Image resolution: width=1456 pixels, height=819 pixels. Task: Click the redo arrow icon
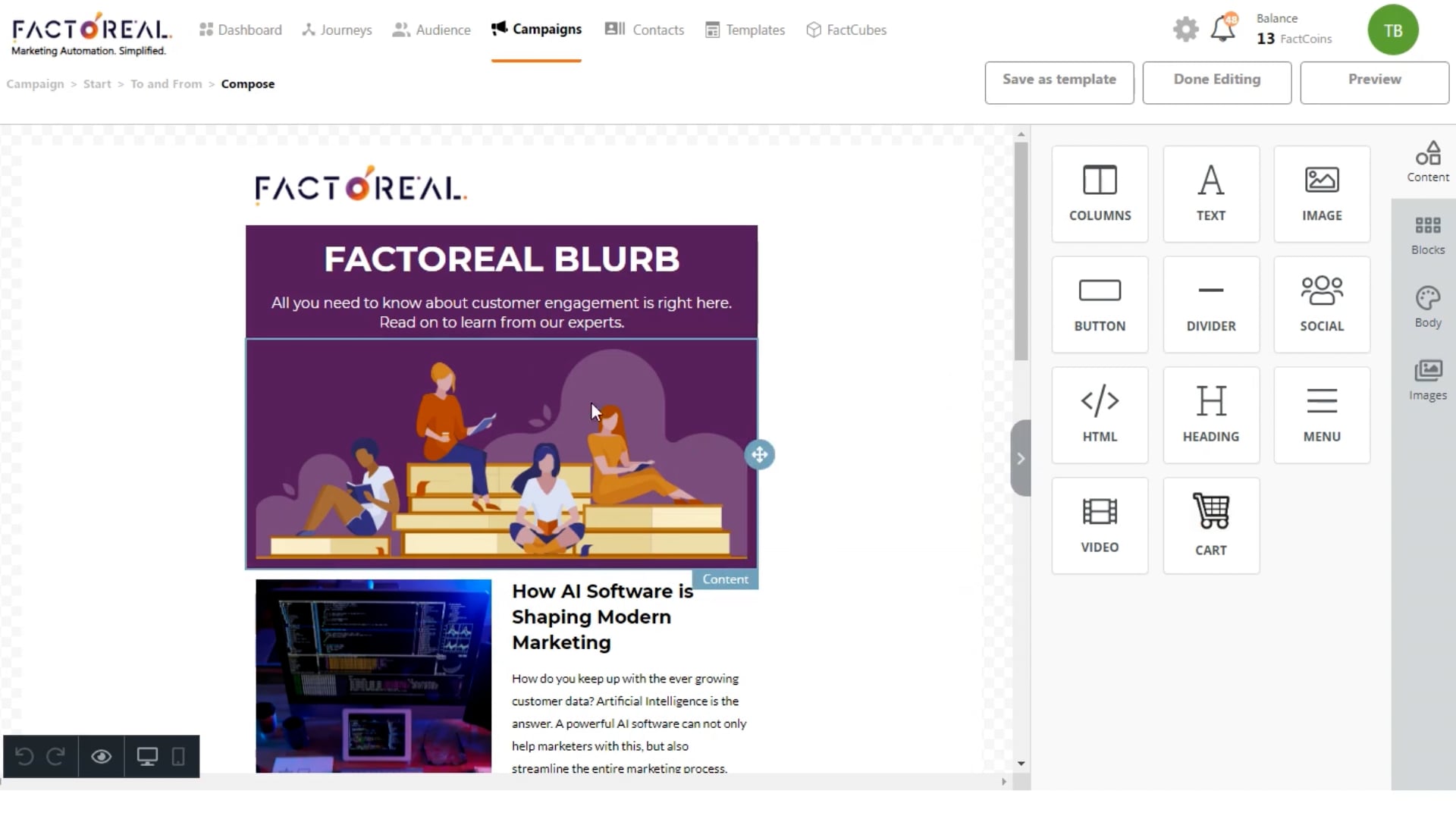56,756
